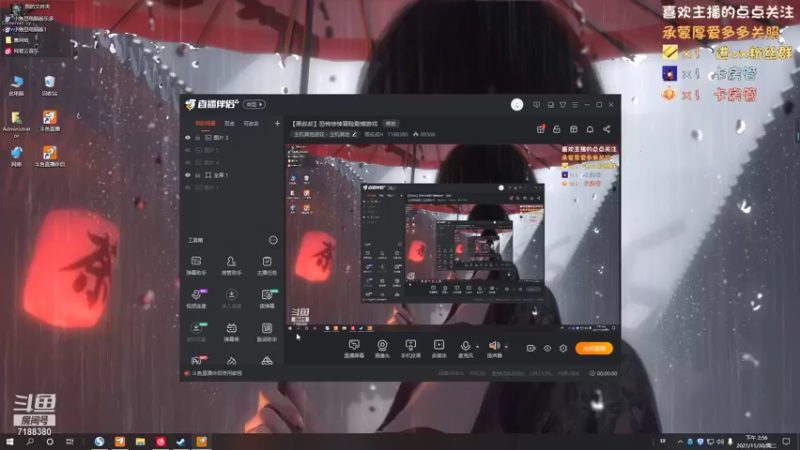Edit the stream category with the pencil icon
This screenshot has height=450, width=800.
coord(355,134)
